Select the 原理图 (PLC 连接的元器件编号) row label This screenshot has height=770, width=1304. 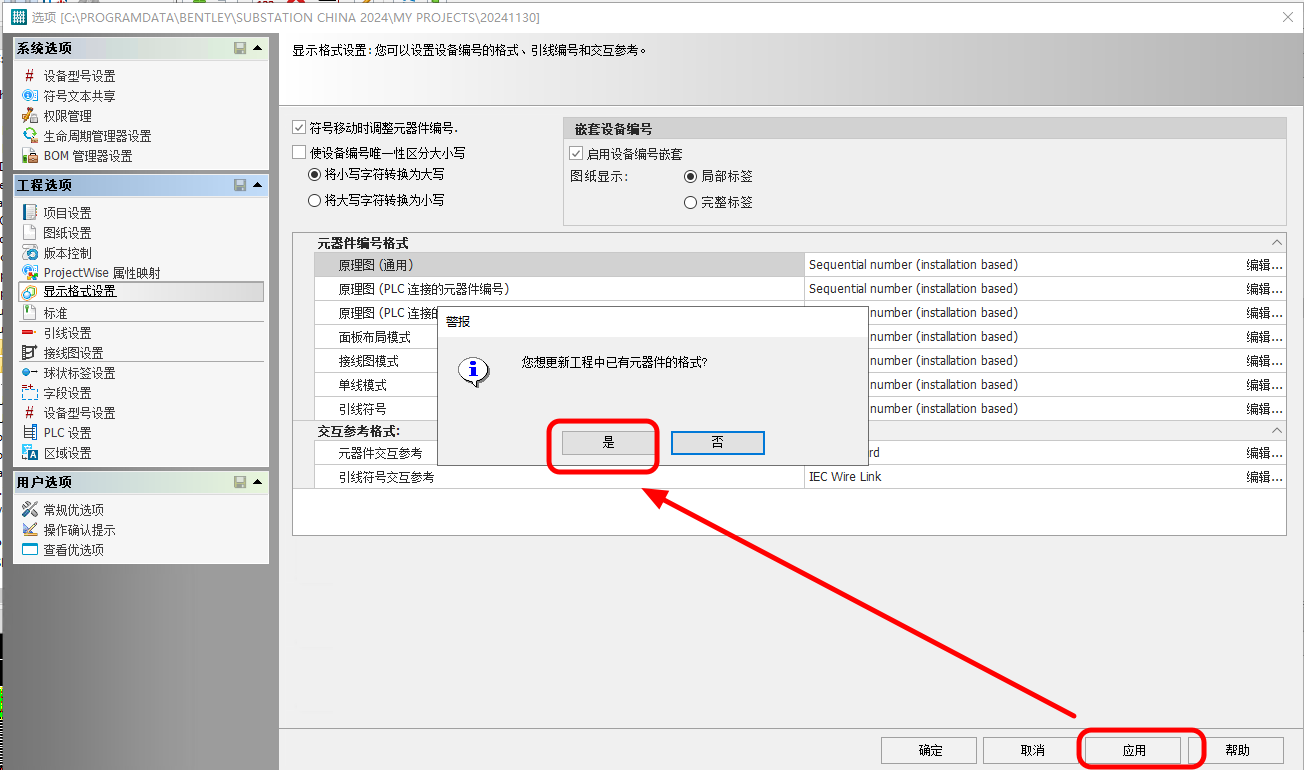click(x=424, y=289)
